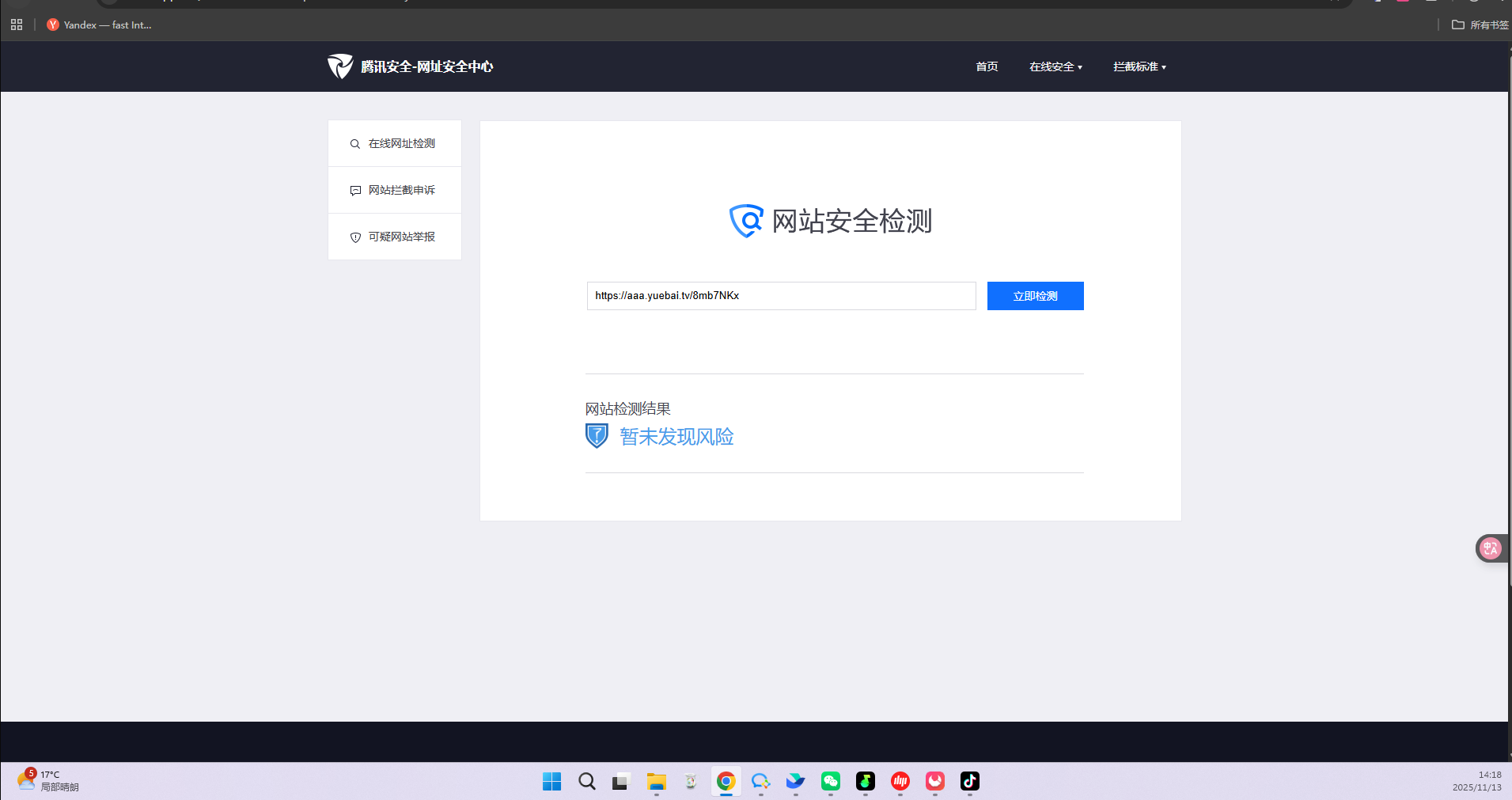
Task: Click the floating translate button
Action: (1491, 548)
